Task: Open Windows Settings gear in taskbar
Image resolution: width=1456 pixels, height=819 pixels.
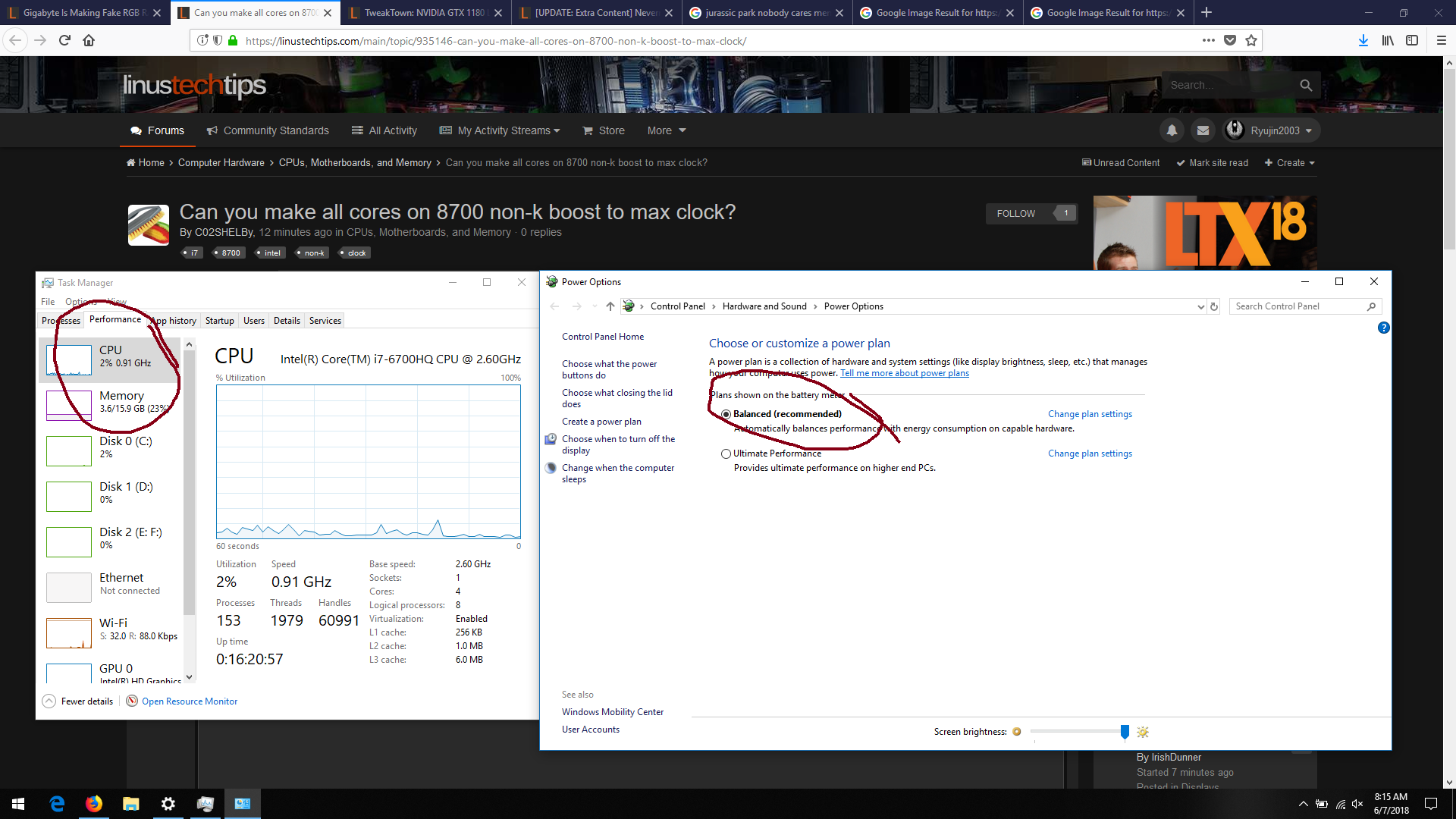Action: tap(168, 804)
